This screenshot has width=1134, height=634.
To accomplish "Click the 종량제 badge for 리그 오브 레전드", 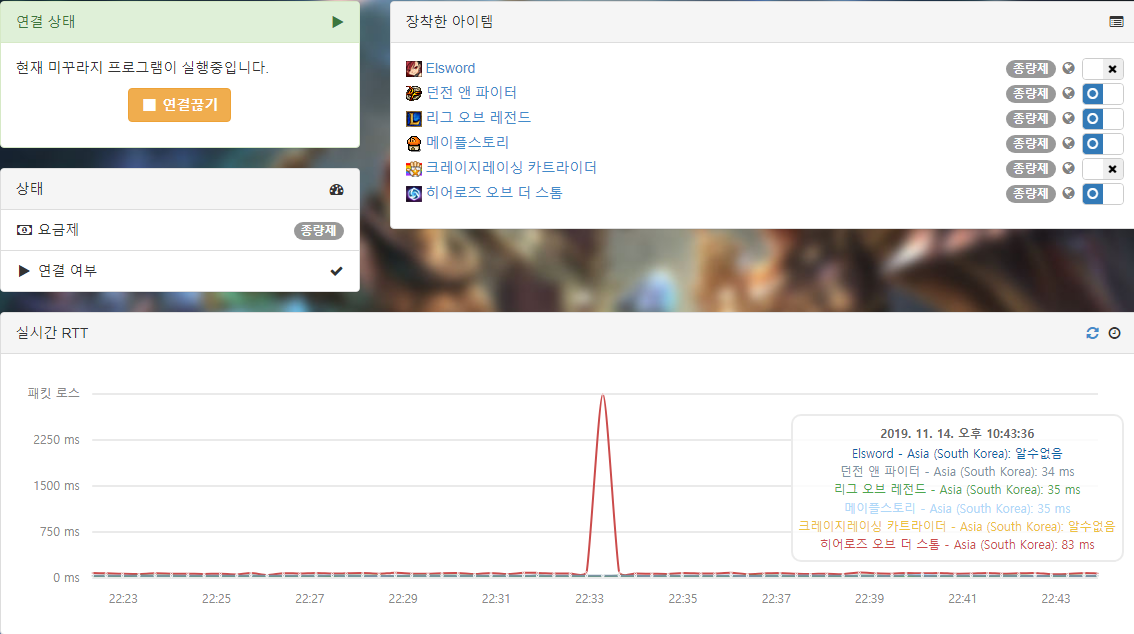I will [1031, 119].
